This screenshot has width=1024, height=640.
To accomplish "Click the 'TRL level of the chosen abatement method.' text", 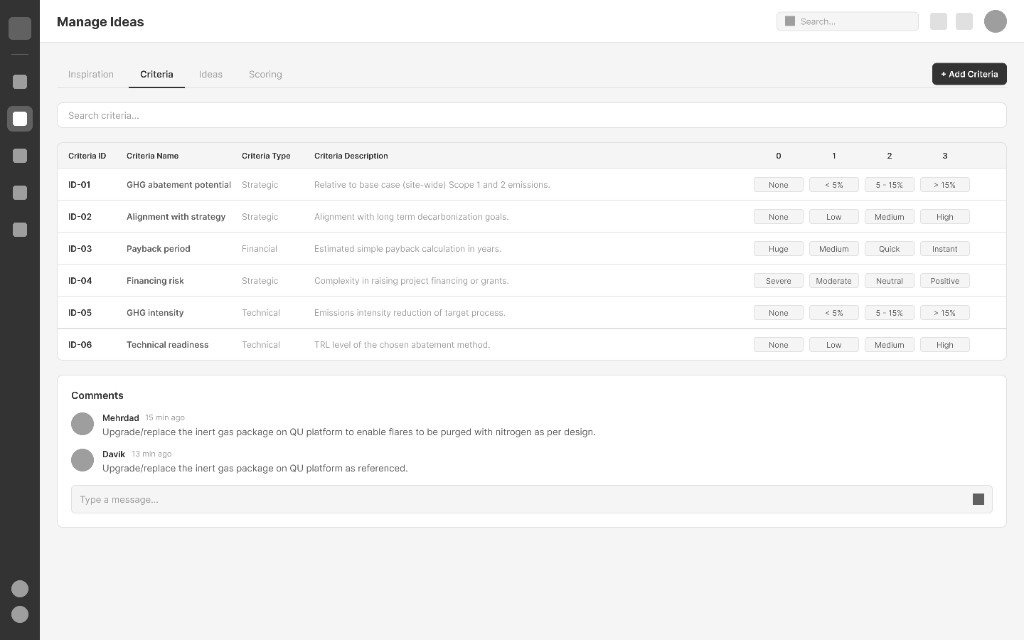I will pyautogui.click(x=402, y=345).
